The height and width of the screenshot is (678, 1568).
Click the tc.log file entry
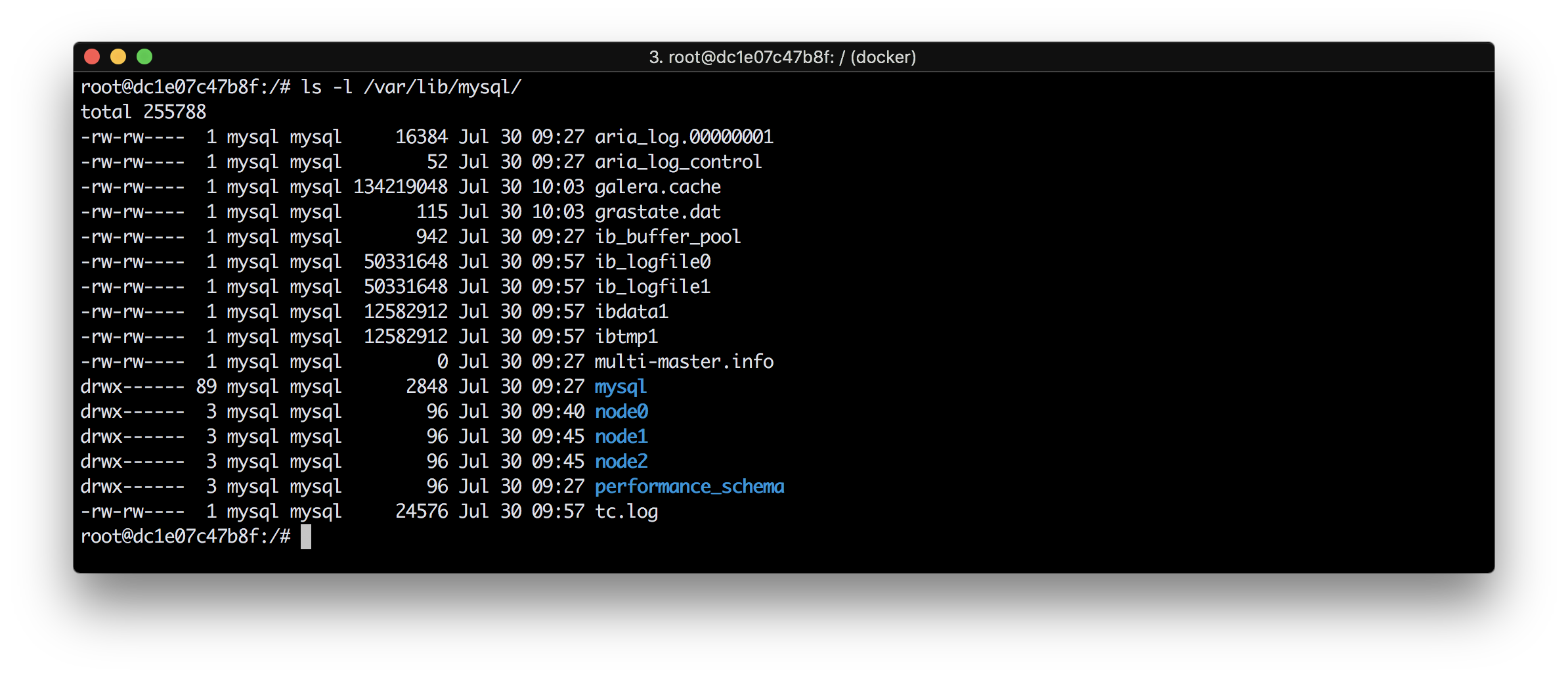click(x=626, y=511)
